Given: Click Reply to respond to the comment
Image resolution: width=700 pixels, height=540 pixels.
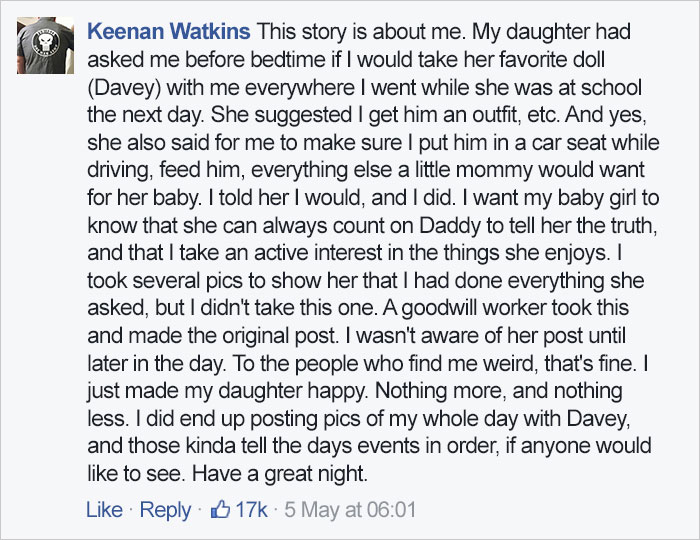Looking at the screenshot, I should click(165, 511).
